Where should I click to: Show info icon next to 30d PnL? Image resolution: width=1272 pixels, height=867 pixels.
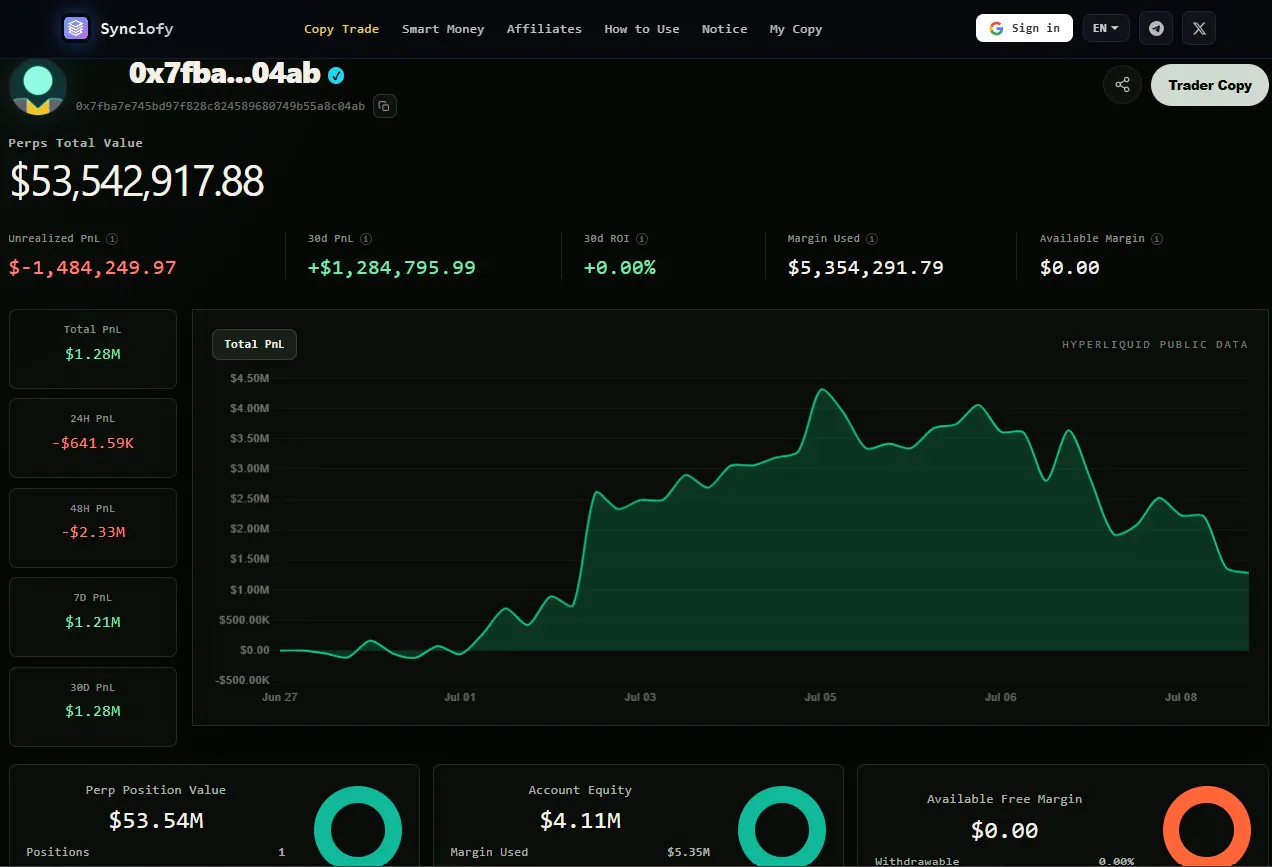coord(366,239)
